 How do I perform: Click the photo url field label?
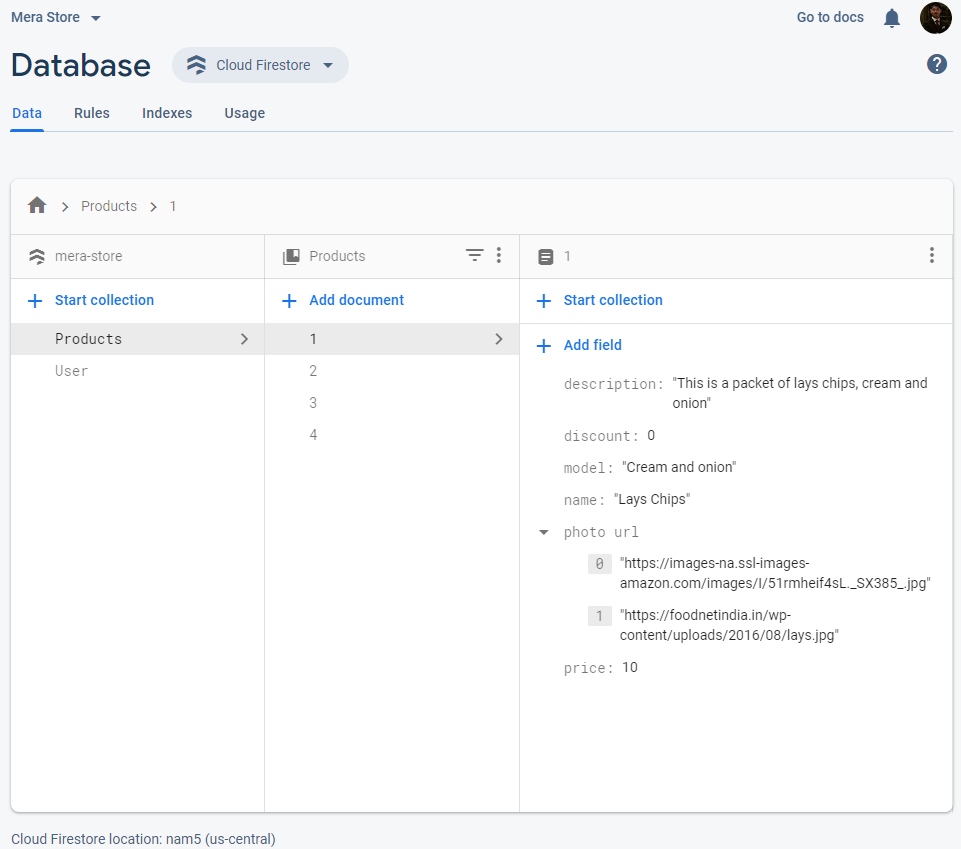point(601,532)
